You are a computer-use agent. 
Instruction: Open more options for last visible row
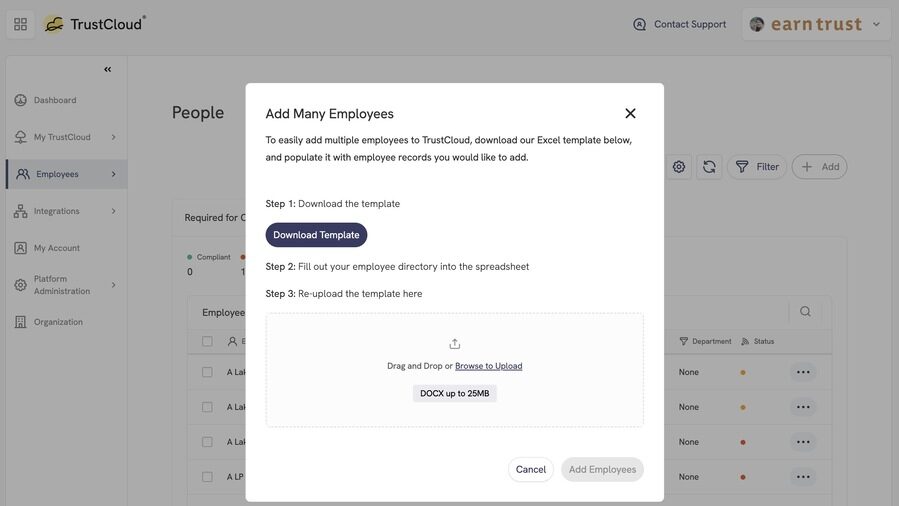coord(803,477)
